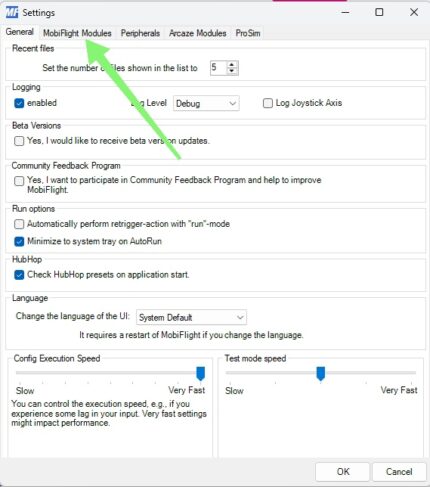Enable receiving beta version updates
Screen dimensions: 430x487
point(19,141)
